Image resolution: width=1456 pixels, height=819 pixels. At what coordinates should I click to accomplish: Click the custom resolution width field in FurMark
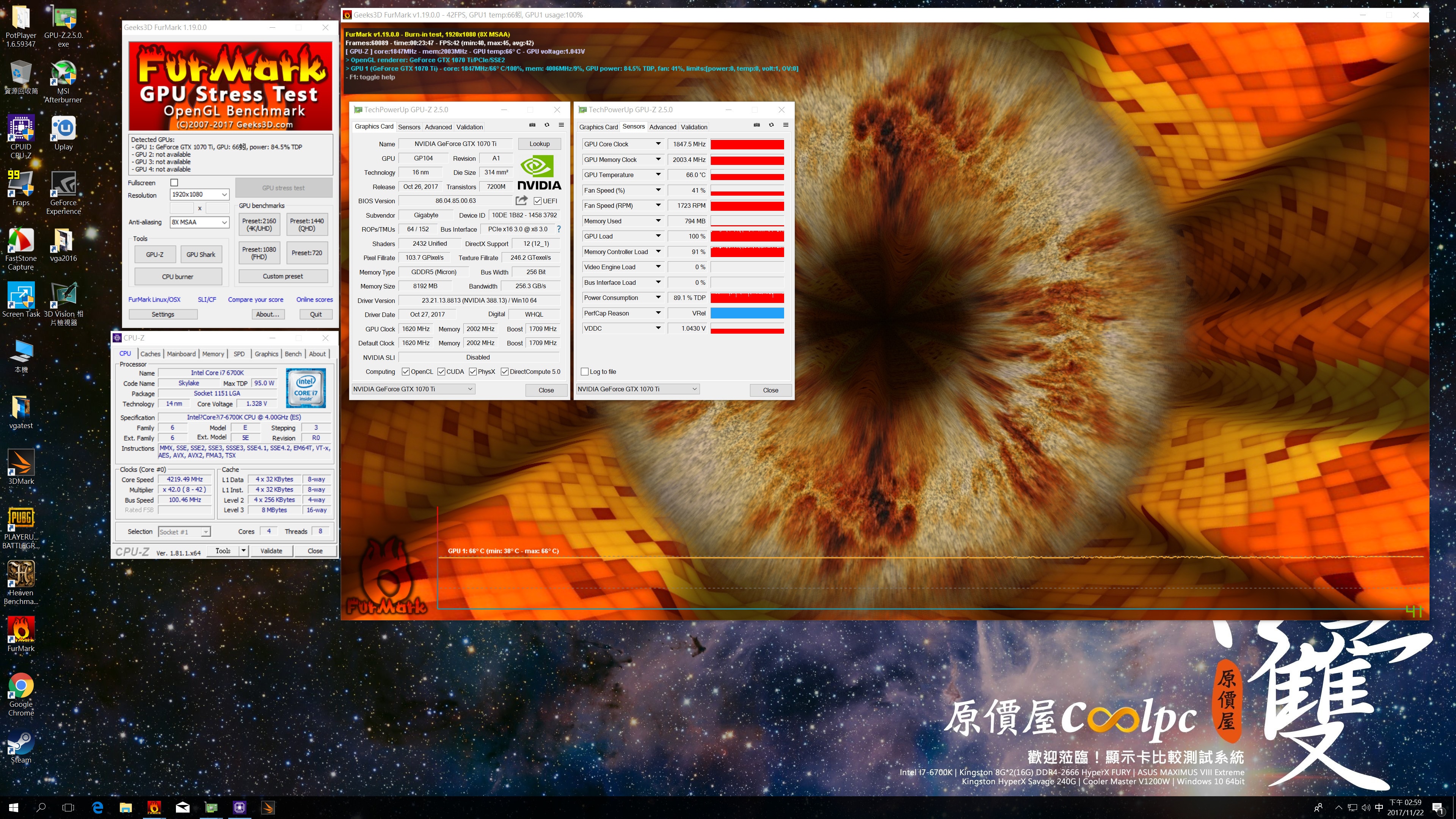[x=182, y=208]
